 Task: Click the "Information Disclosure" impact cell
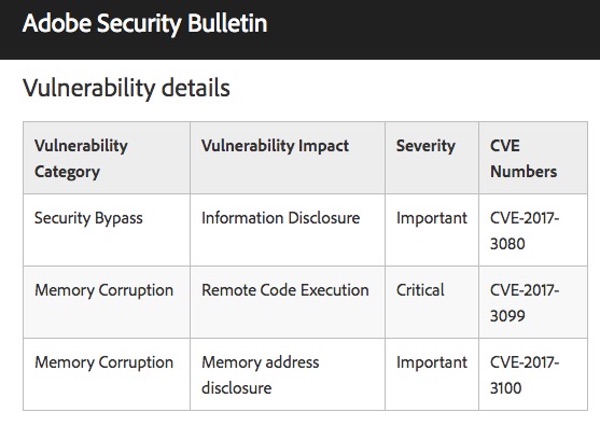[280, 218]
